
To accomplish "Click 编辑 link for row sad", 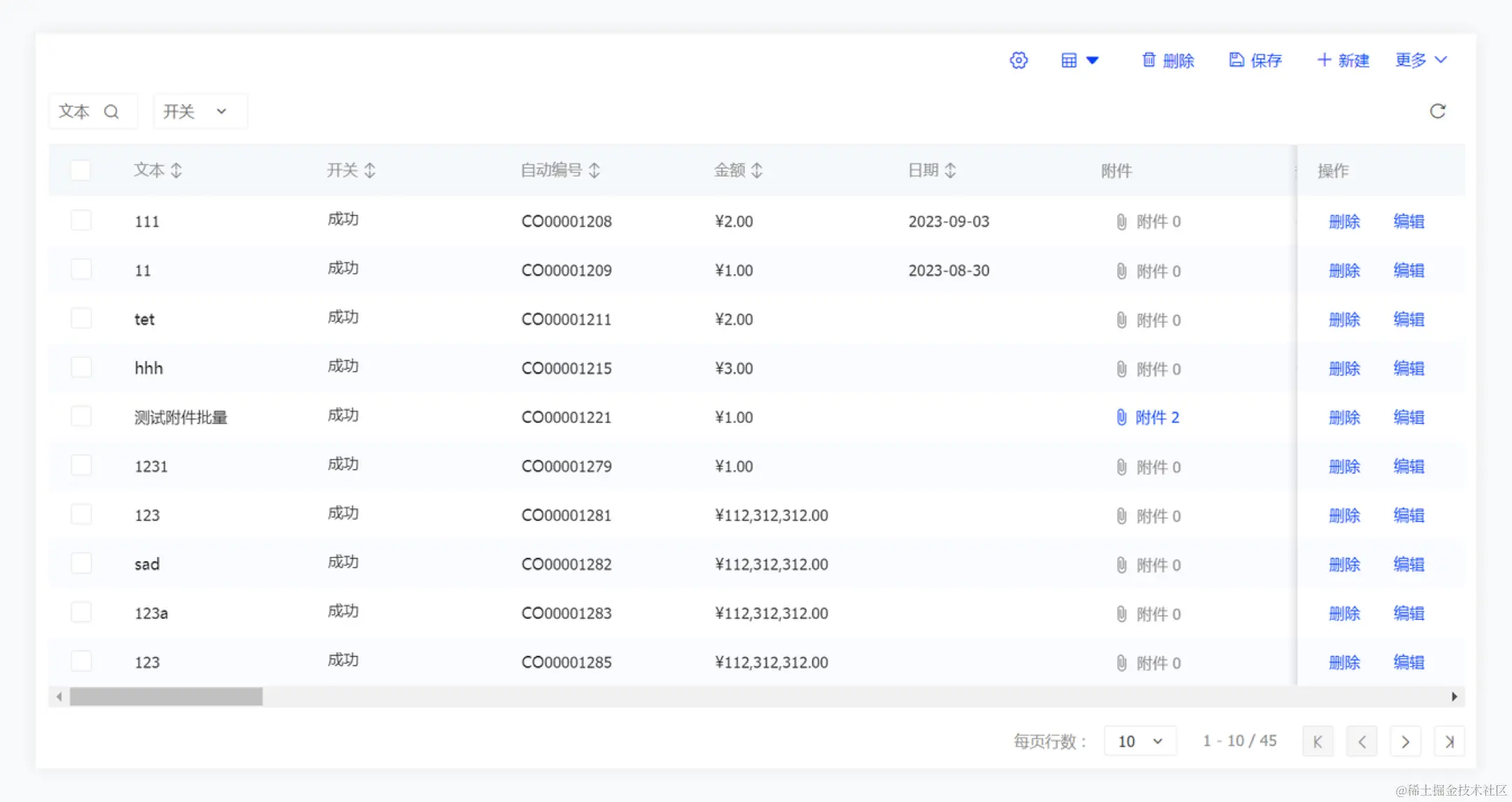I will pos(1408,564).
